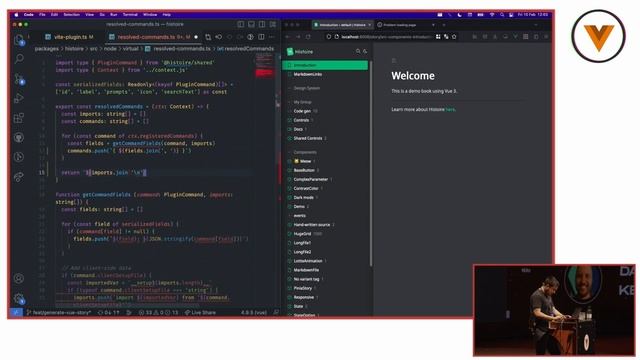Open the Terminal menu
The image size is (640, 360).
130,15
